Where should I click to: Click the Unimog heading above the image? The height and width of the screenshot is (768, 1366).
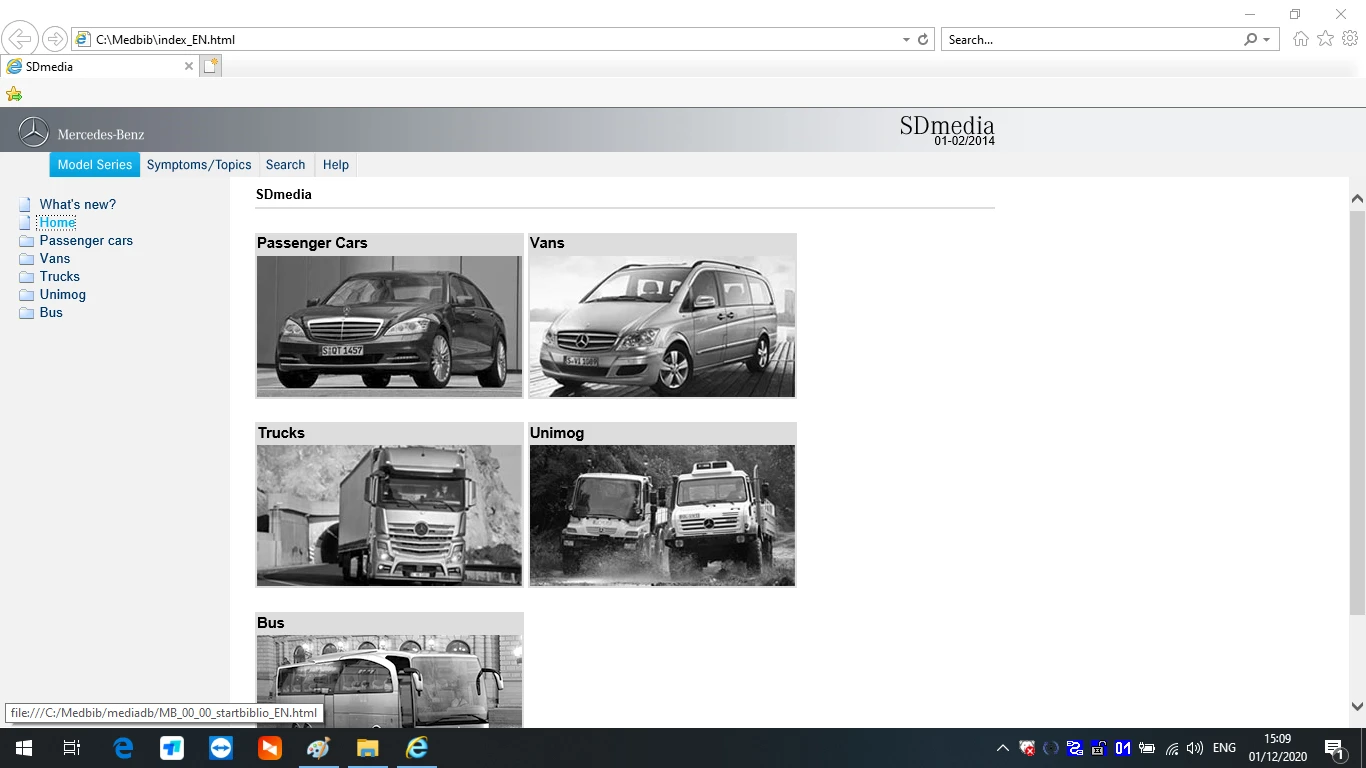pos(557,433)
